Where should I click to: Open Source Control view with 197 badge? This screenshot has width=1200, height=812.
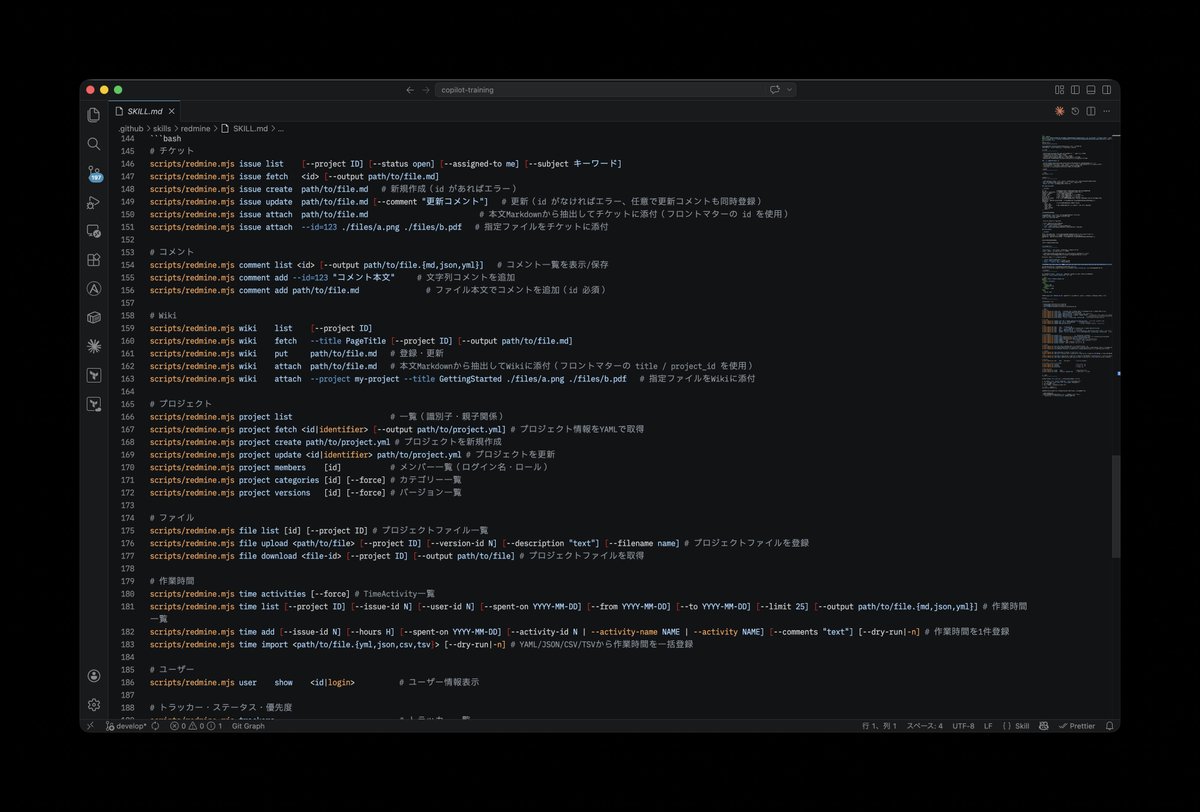tap(94, 174)
